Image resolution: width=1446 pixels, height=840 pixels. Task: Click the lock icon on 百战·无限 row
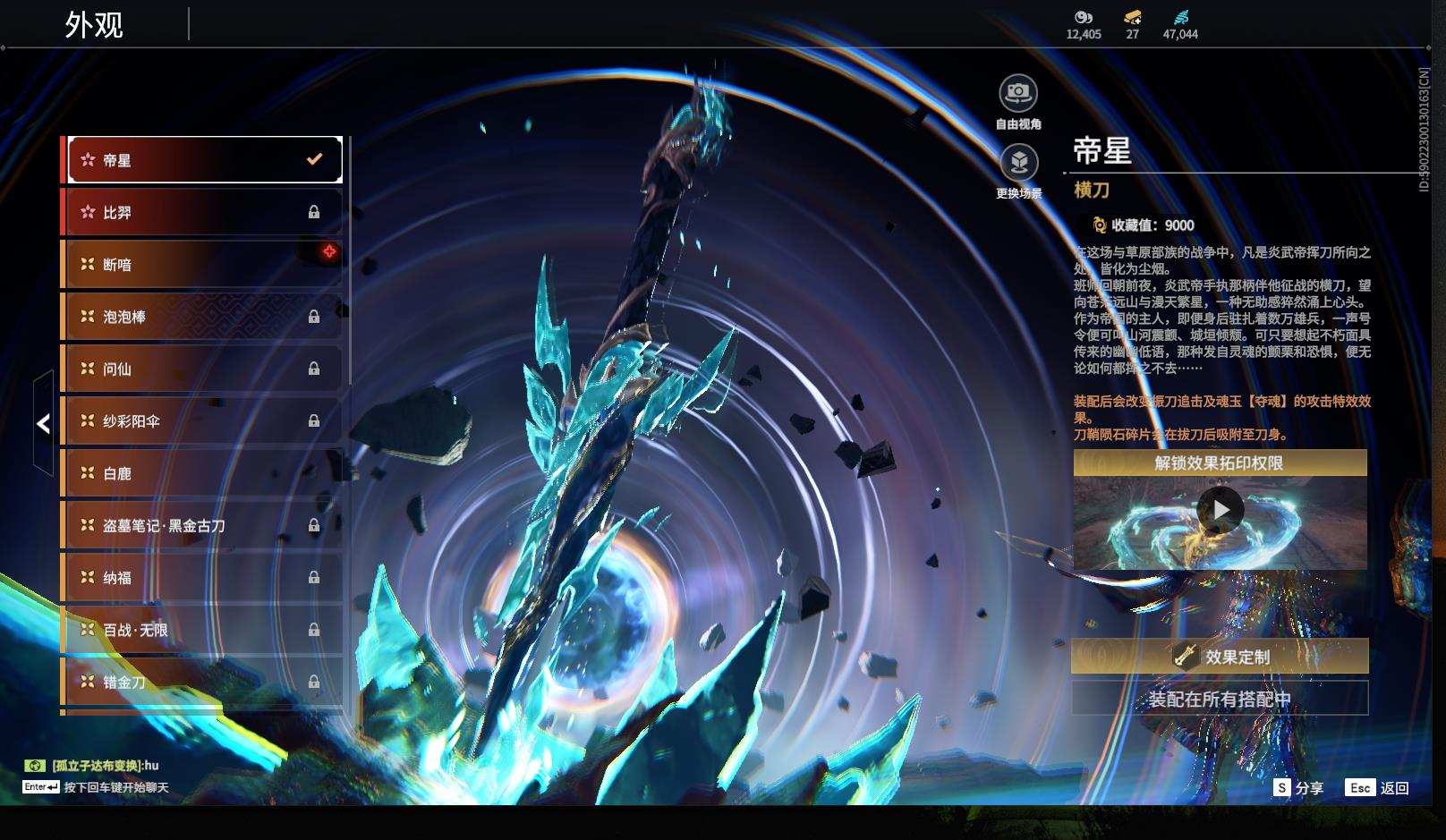tap(314, 630)
